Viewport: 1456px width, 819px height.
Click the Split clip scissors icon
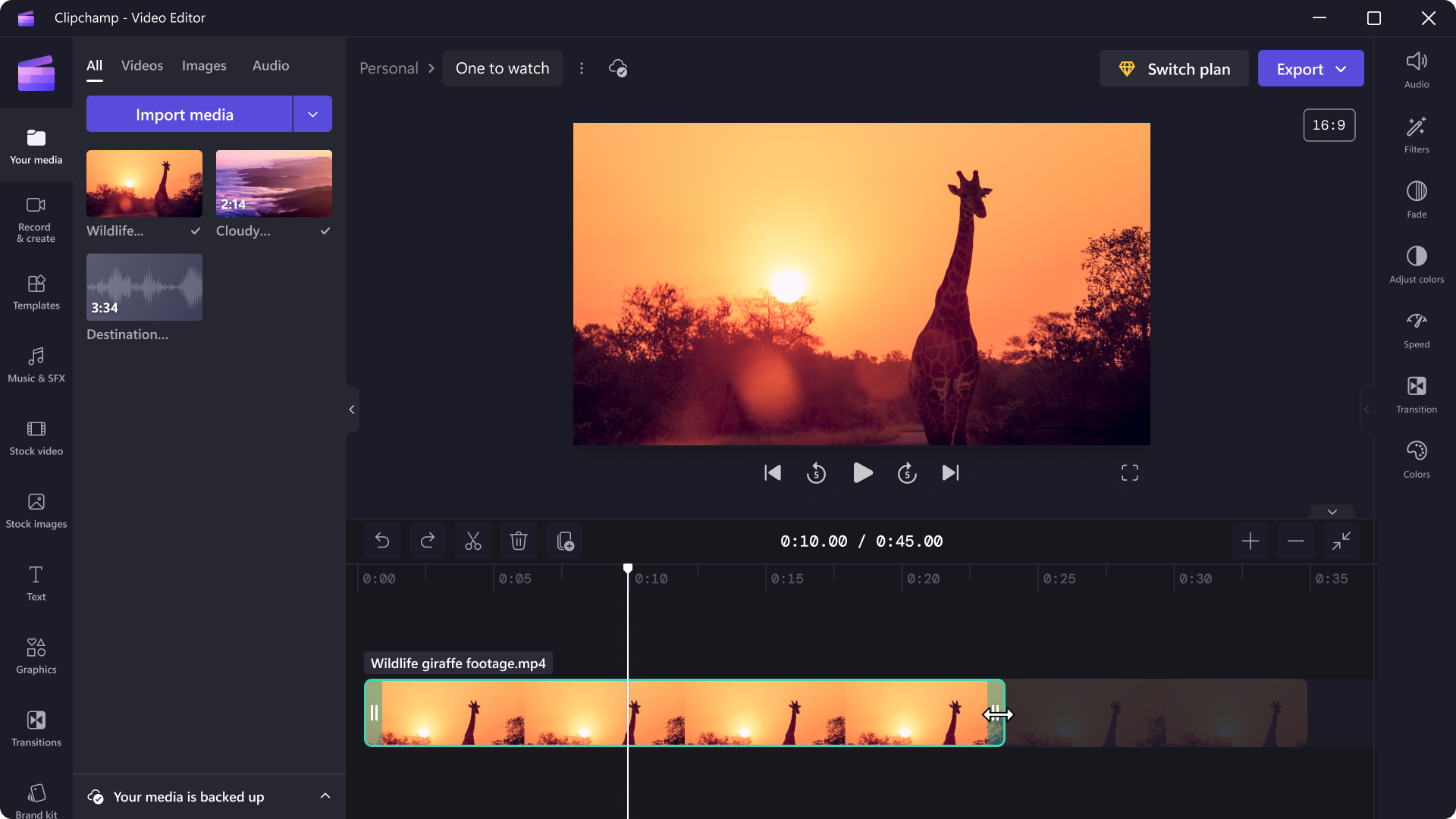(472, 541)
